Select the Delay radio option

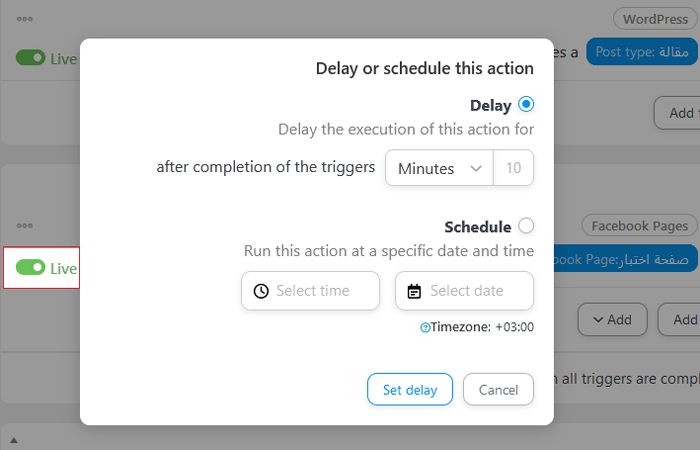[526, 104]
